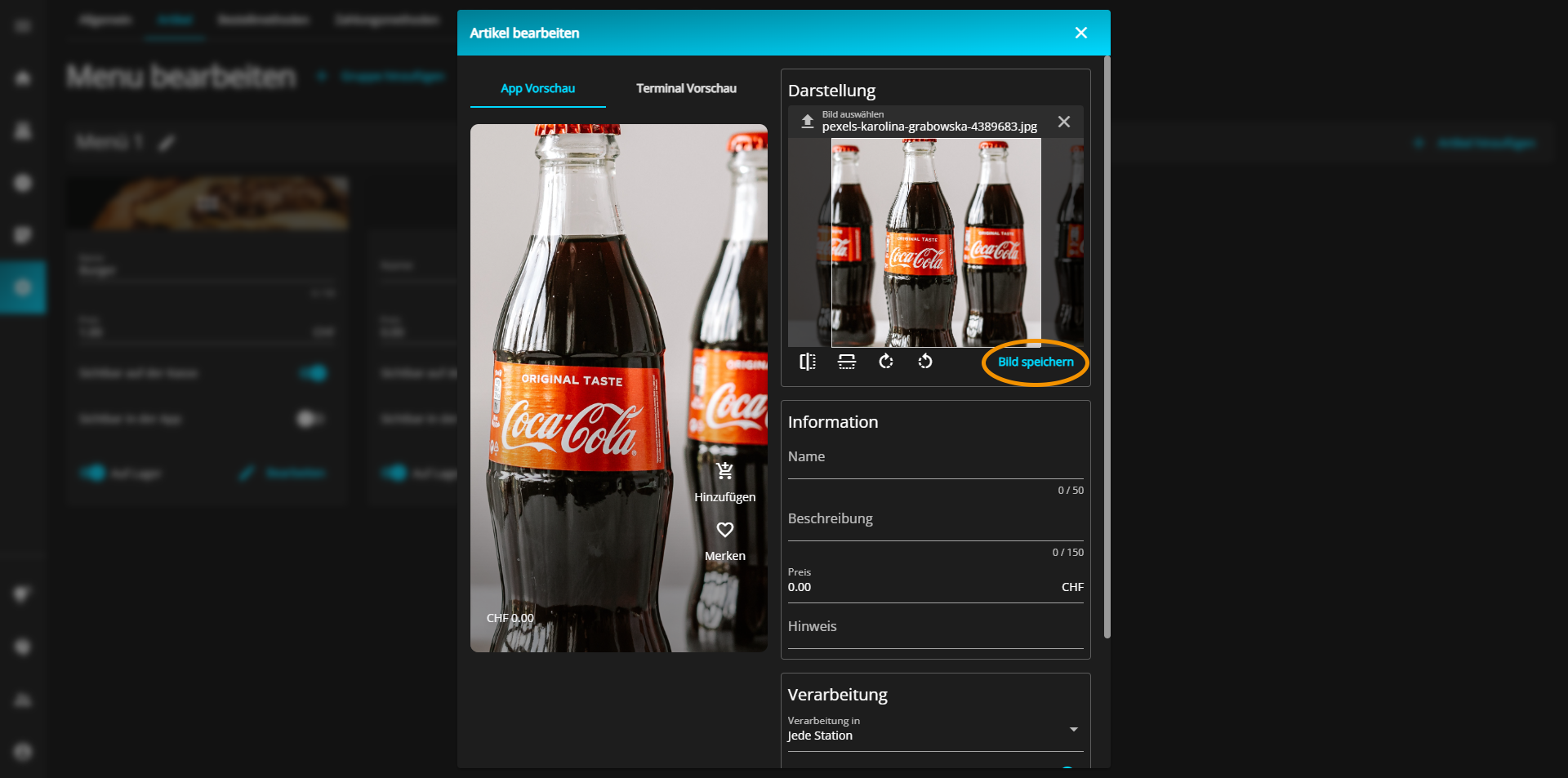Click the Bild auswählen file name field
The width and height of the screenshot is (1568, 778).
tap(929, 122)
